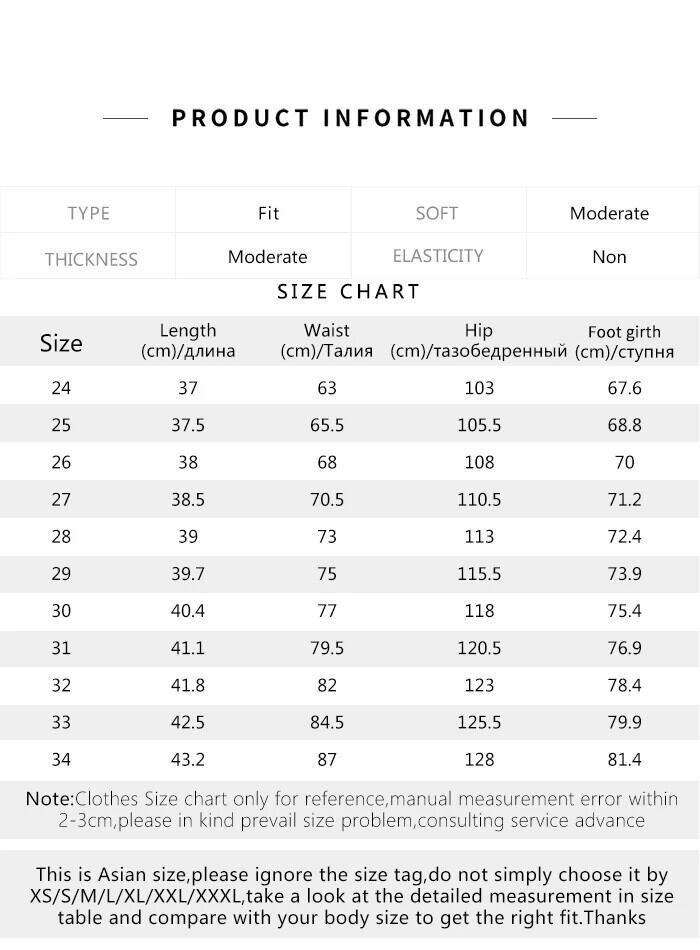Click the Length (cm) column header
This screenshot has width=700, height=950.
point(188,341)
